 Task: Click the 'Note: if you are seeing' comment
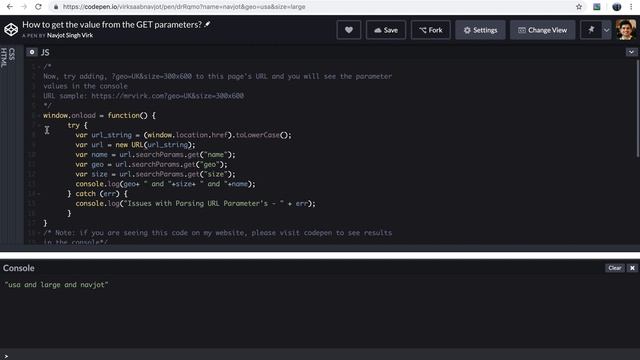(x=217, y=233)
